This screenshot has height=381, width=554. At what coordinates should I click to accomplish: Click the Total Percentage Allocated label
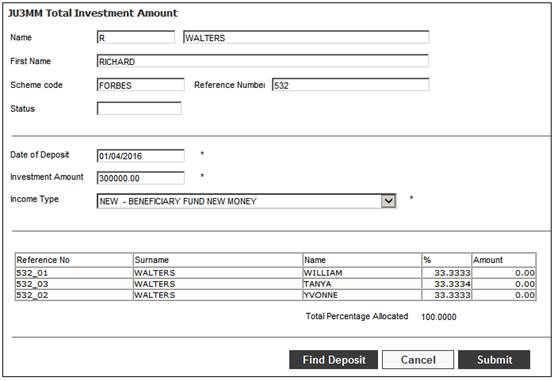(x=357, y=316)
